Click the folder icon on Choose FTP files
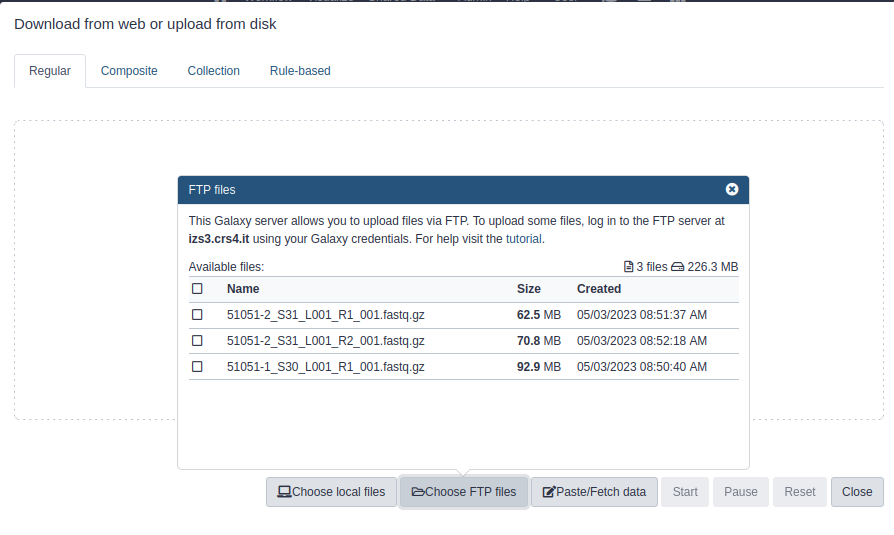Image resolution: width=894 pixels, height=535 pixels. pos(418,492)
